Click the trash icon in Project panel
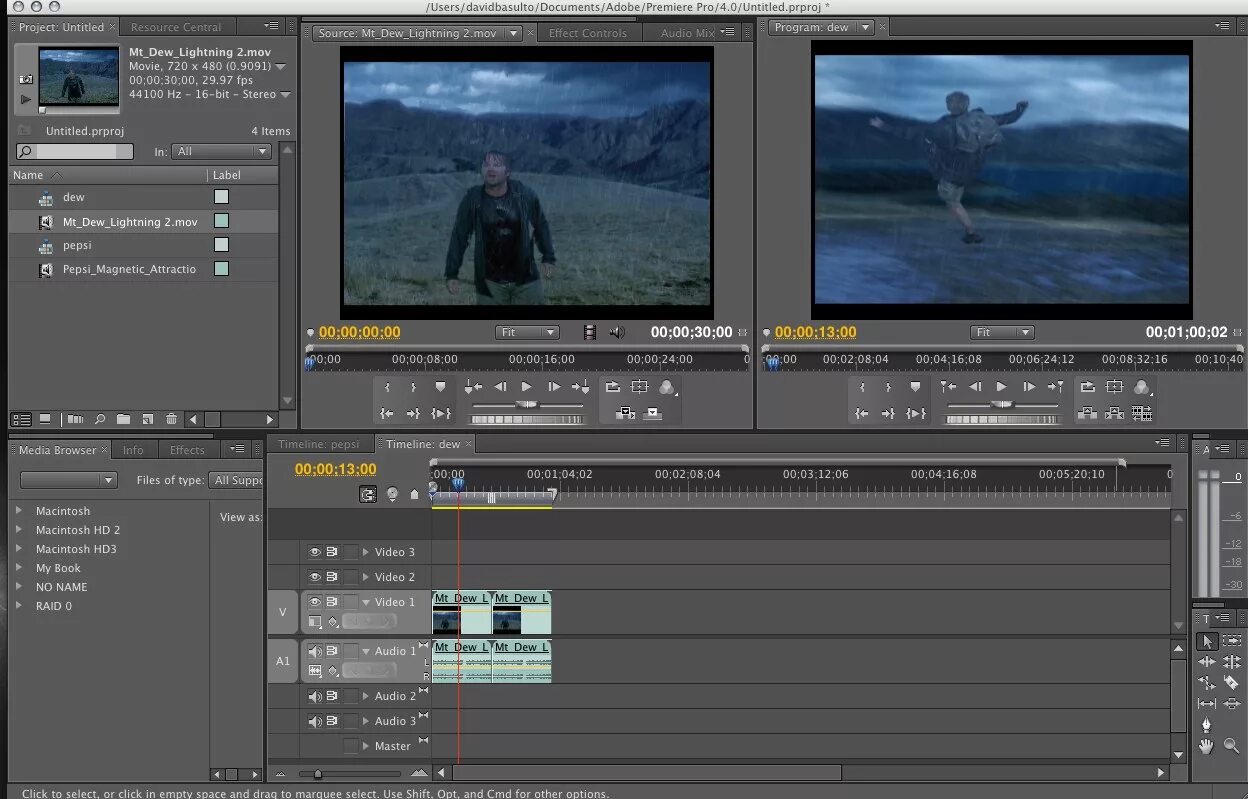Screen dimensions: 1248x799 point(171,419)
